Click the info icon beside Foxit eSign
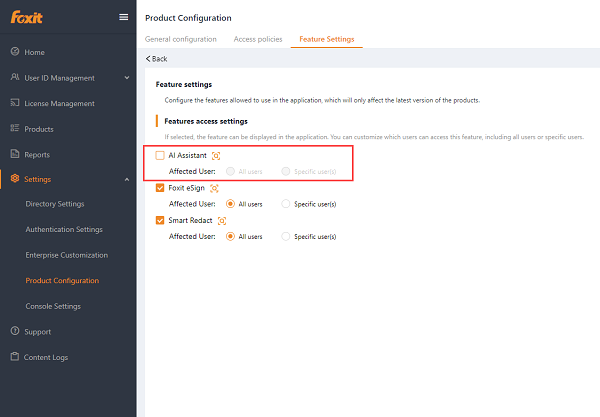The height and width of the screenshot is (417, 600). click(x=214, y=188)
